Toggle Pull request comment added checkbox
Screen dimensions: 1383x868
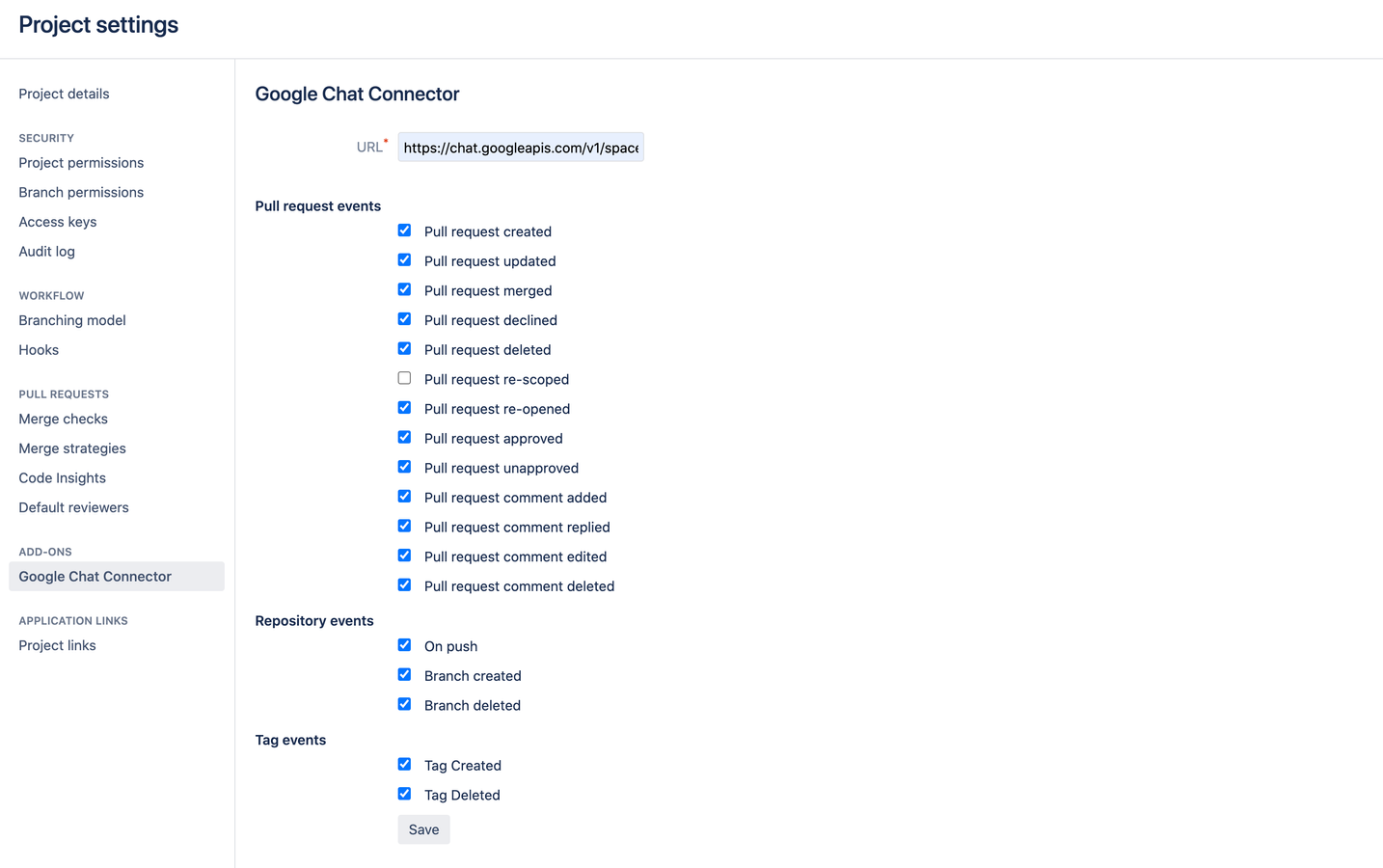point(404,497)
